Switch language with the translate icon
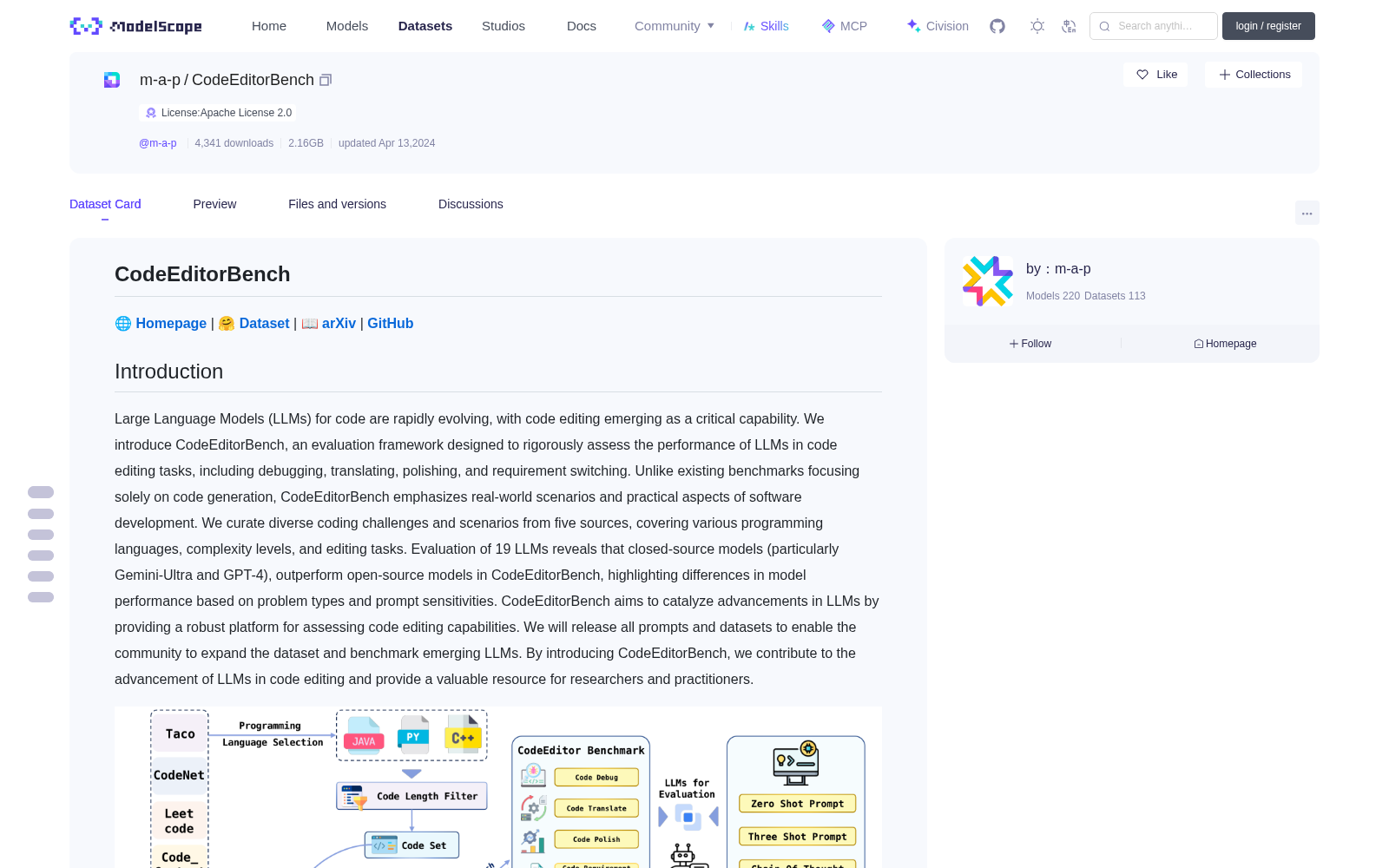Screen dimensions: 1389x868 tap(1070, 26)
